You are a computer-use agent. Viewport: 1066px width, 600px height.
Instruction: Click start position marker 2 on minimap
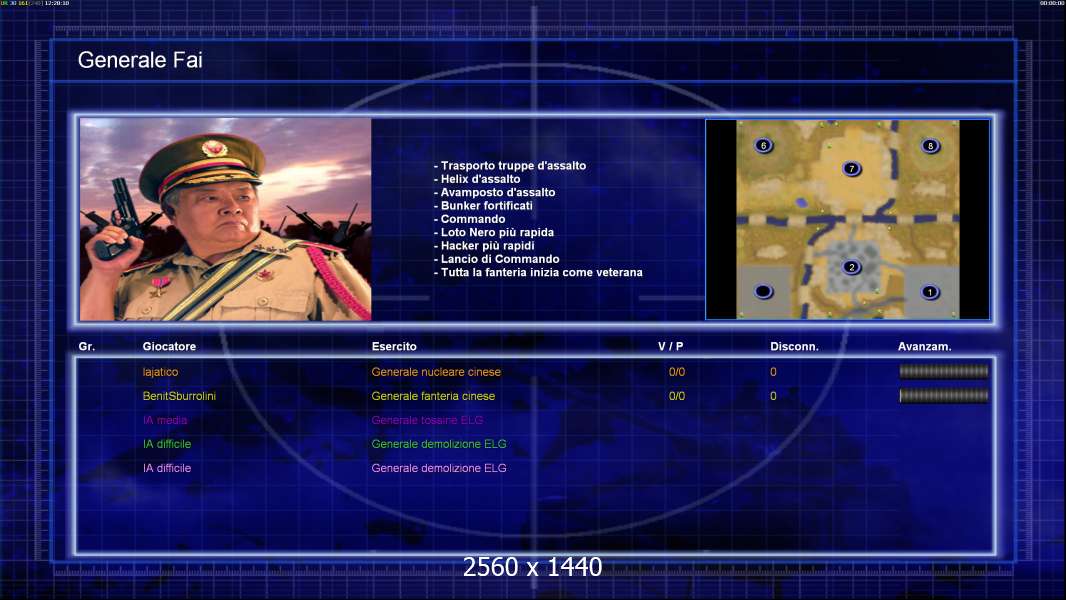click(851, 267)
